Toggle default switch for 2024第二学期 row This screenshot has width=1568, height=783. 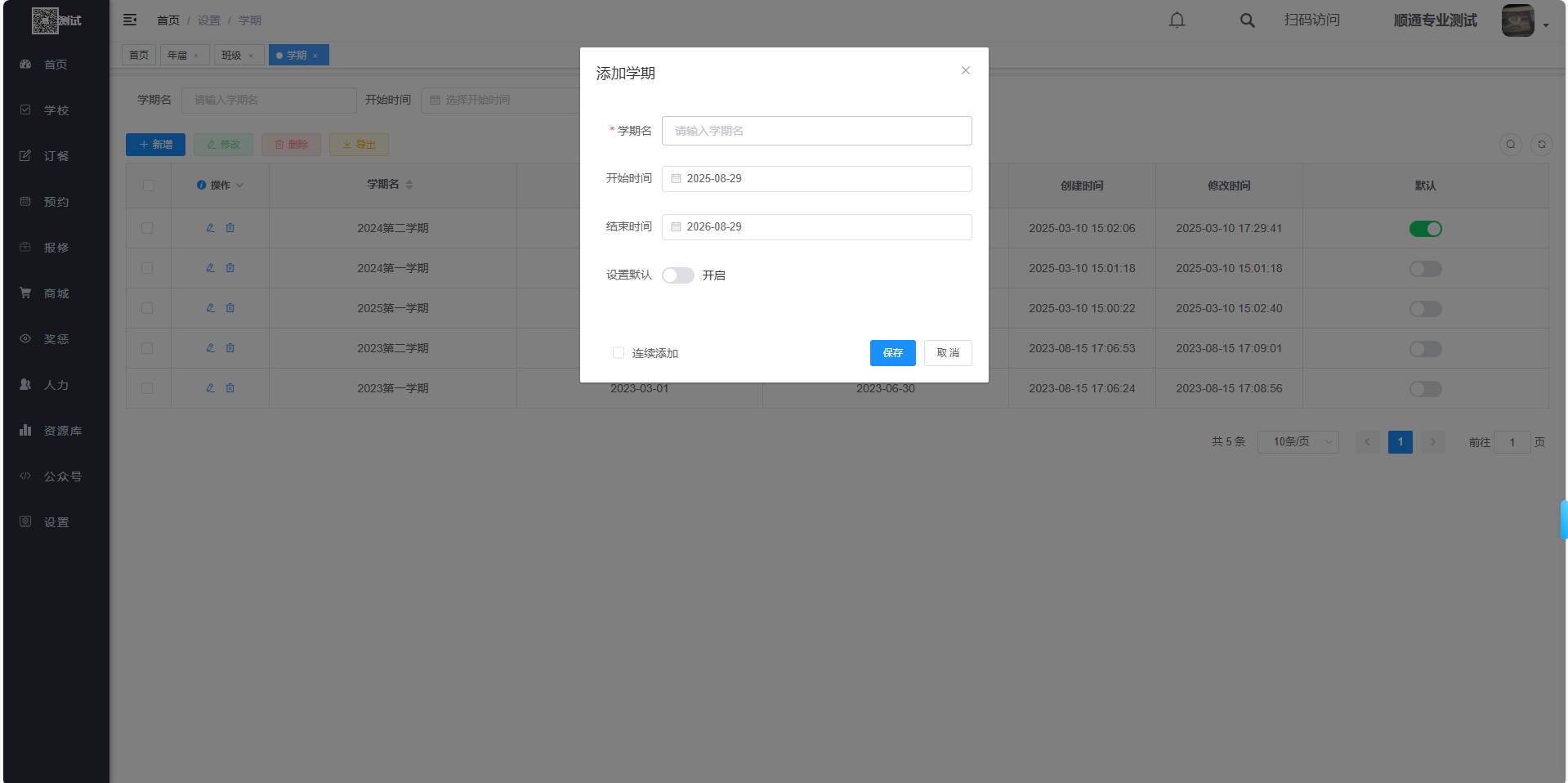[1425, 229]
